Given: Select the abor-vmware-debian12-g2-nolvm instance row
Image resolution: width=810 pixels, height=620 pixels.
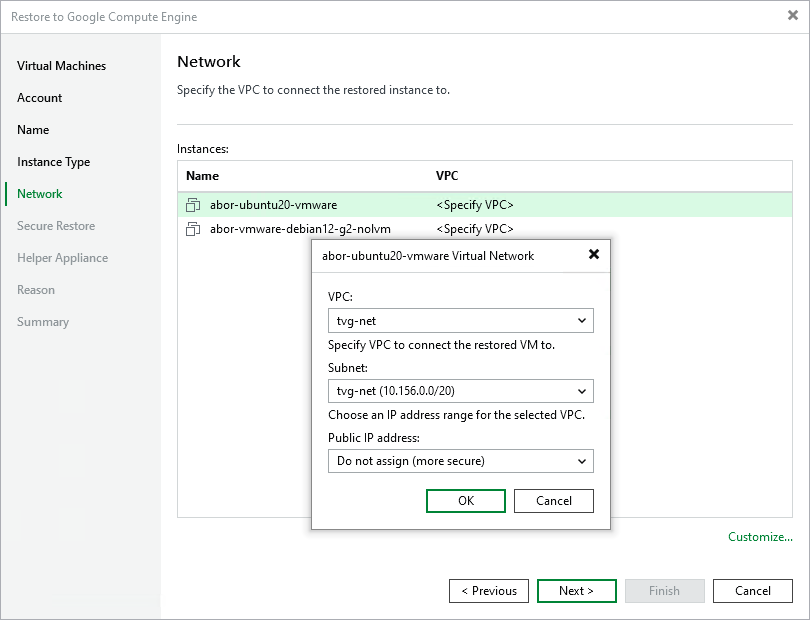Looking at the screenshot, I should [x=485, y=229].
